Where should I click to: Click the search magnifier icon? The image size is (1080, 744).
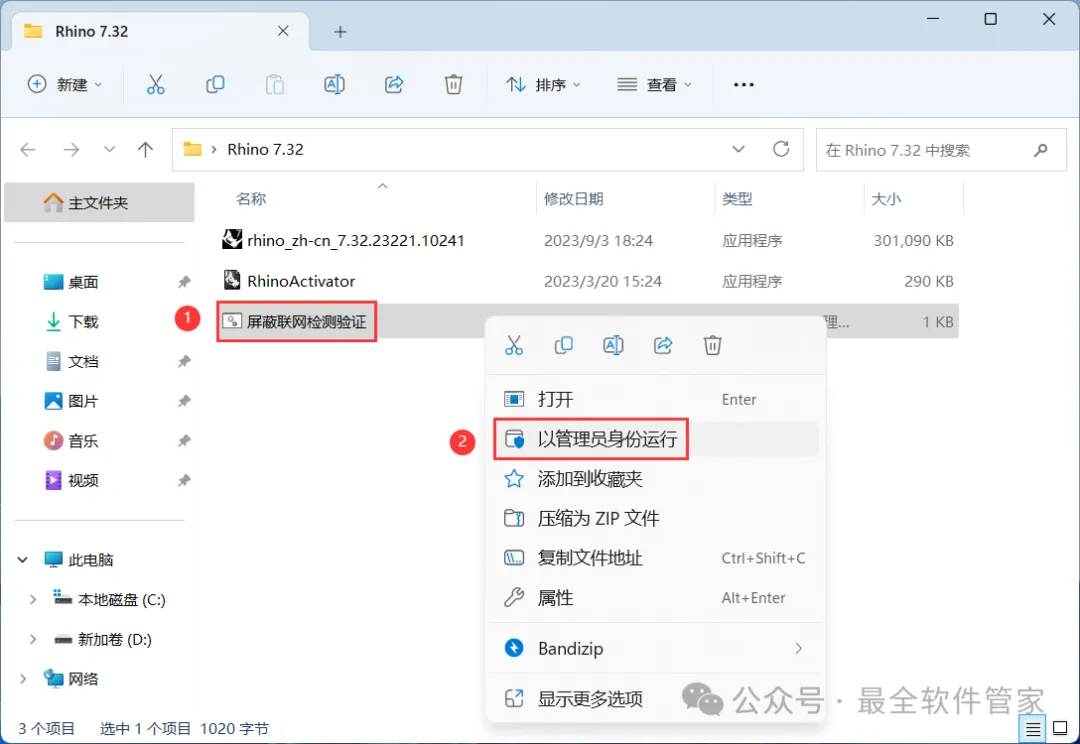[x=1041, y=149]
